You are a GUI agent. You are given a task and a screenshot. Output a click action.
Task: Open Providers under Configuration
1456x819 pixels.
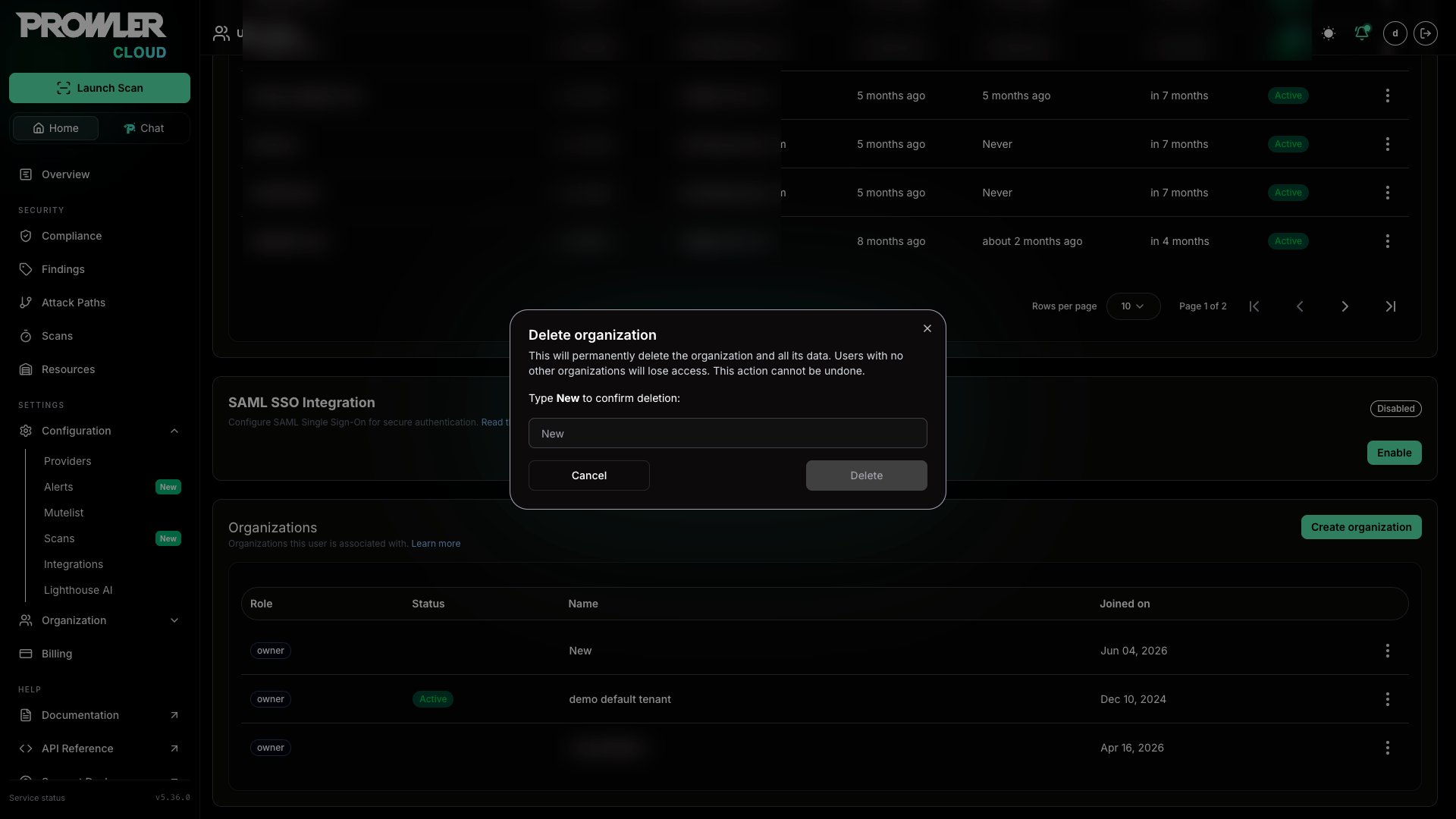(x=67, y=461)
